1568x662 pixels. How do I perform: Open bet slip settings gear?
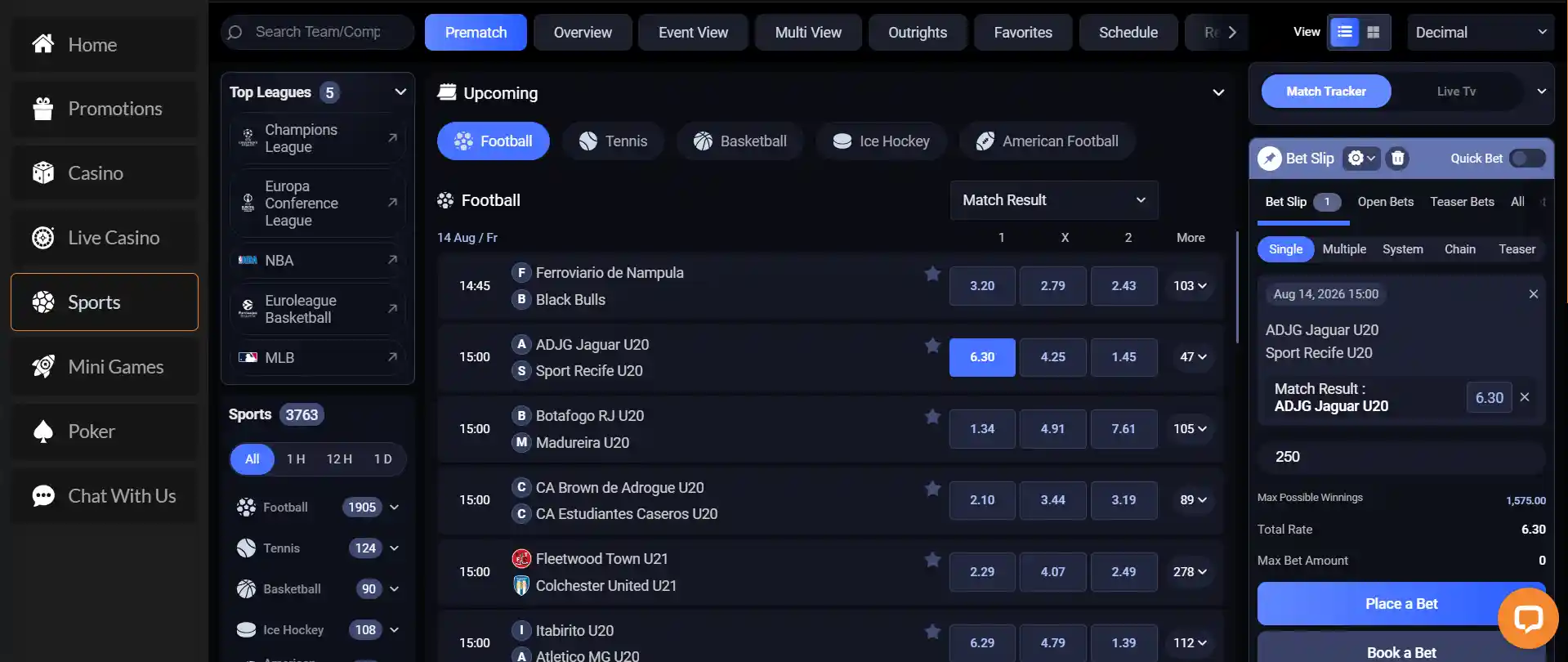click(1361, 159)
